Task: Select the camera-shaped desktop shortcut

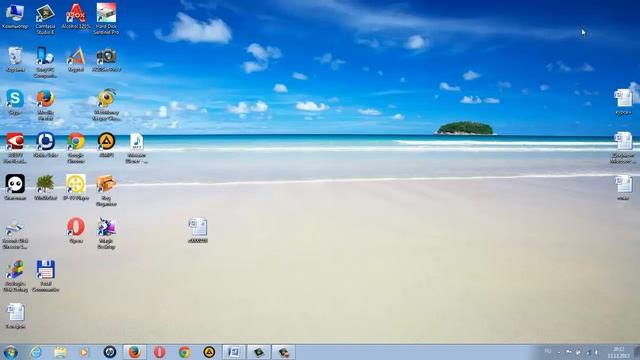Action: (106, 60)
